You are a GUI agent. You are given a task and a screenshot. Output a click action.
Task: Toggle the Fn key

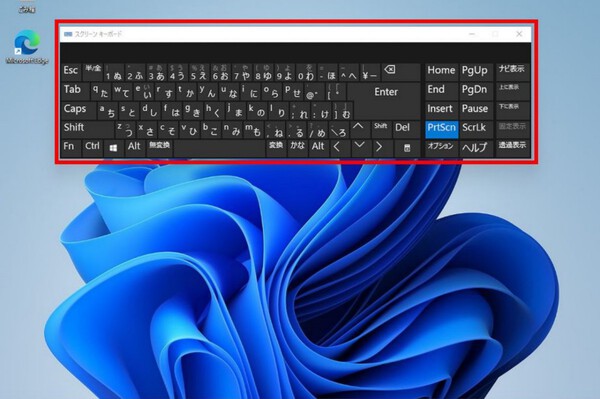click(x=71, y=148)
